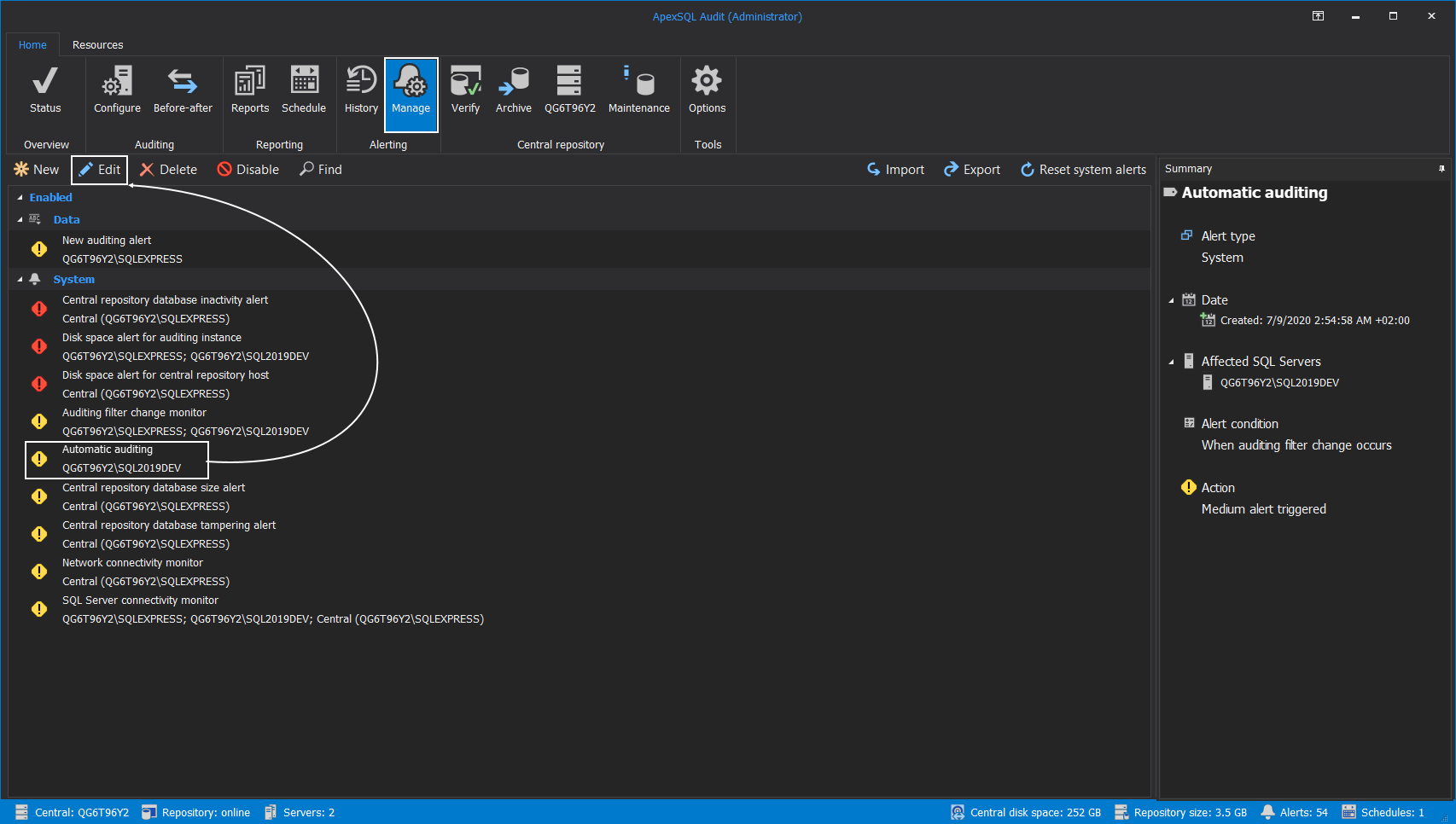Collapse Affected SQL Servers section
Viewport: 1456px width, 824px height.
[x=1172, y=362]
